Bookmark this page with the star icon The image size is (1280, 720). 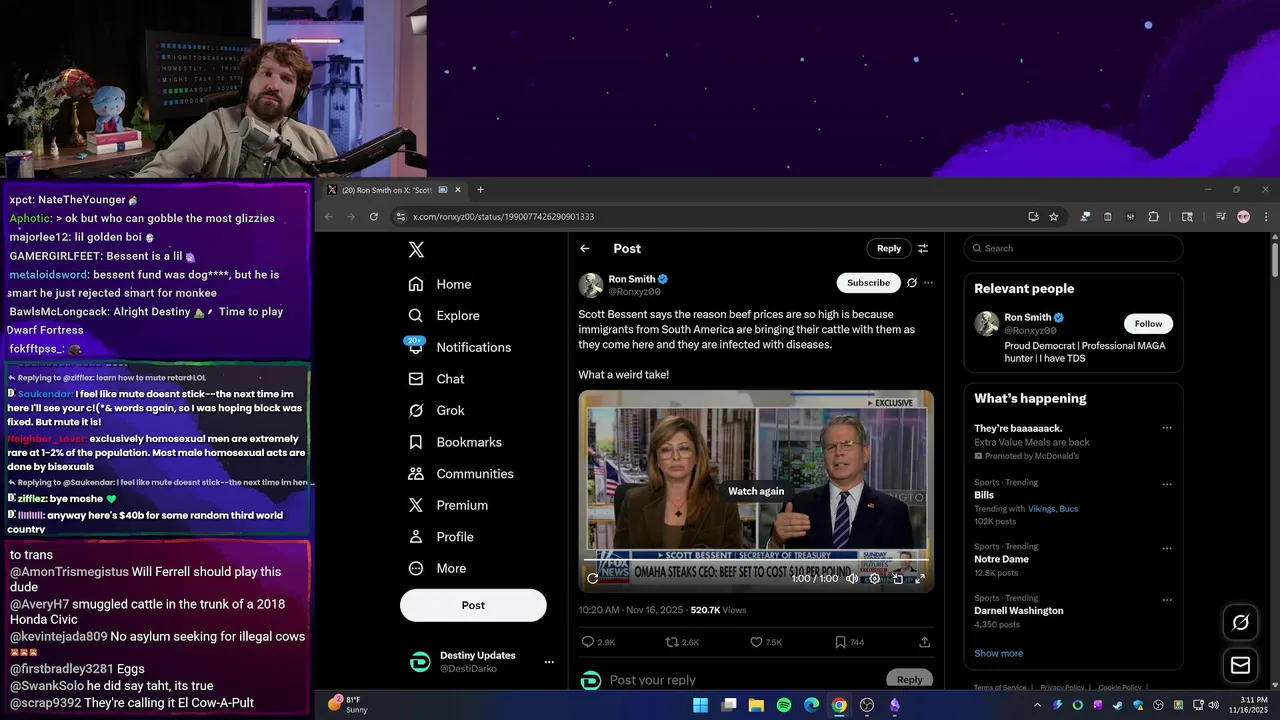(1053, 216)
